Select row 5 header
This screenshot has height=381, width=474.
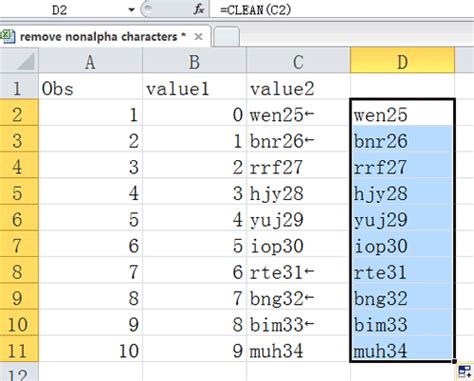(19, 192)
